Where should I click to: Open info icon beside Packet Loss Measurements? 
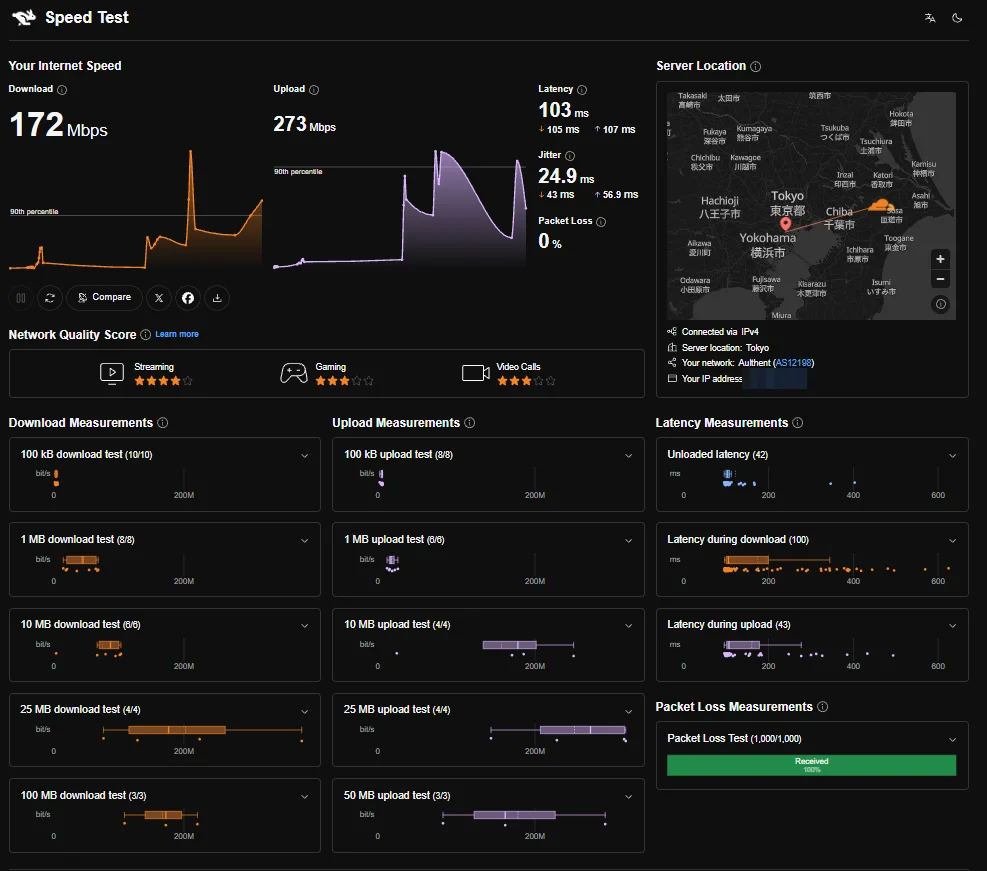[x=822, y=707]
